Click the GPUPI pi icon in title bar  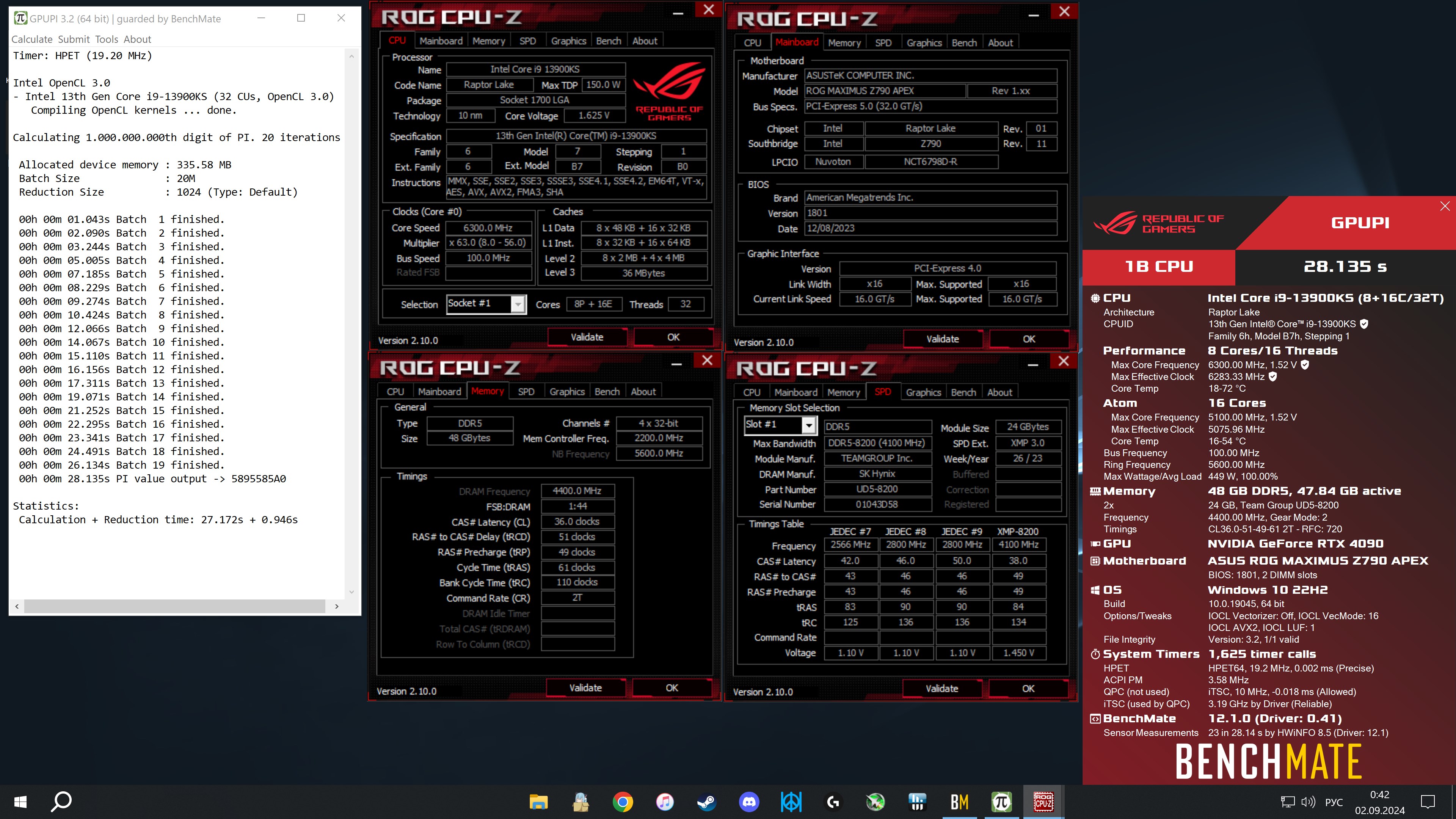[x=20, y=18]
